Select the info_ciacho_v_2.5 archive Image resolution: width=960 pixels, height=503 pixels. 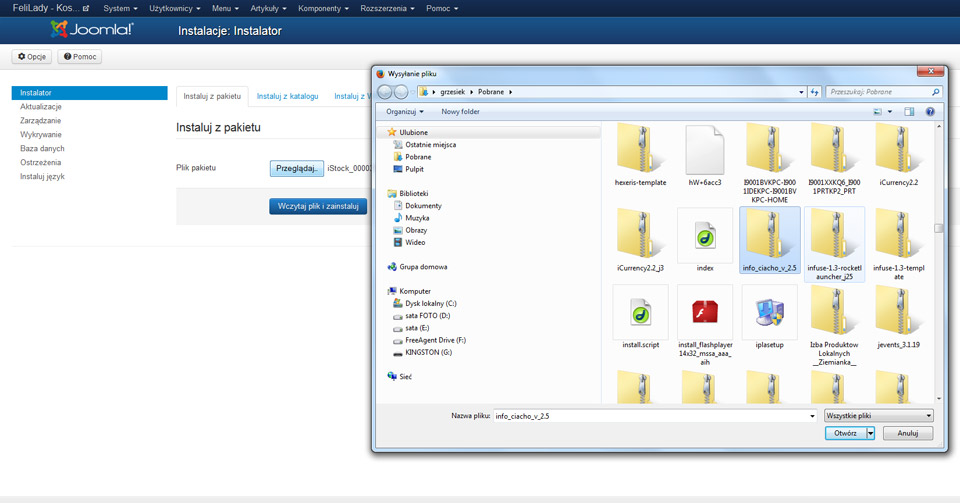click(x=770, y=240)
